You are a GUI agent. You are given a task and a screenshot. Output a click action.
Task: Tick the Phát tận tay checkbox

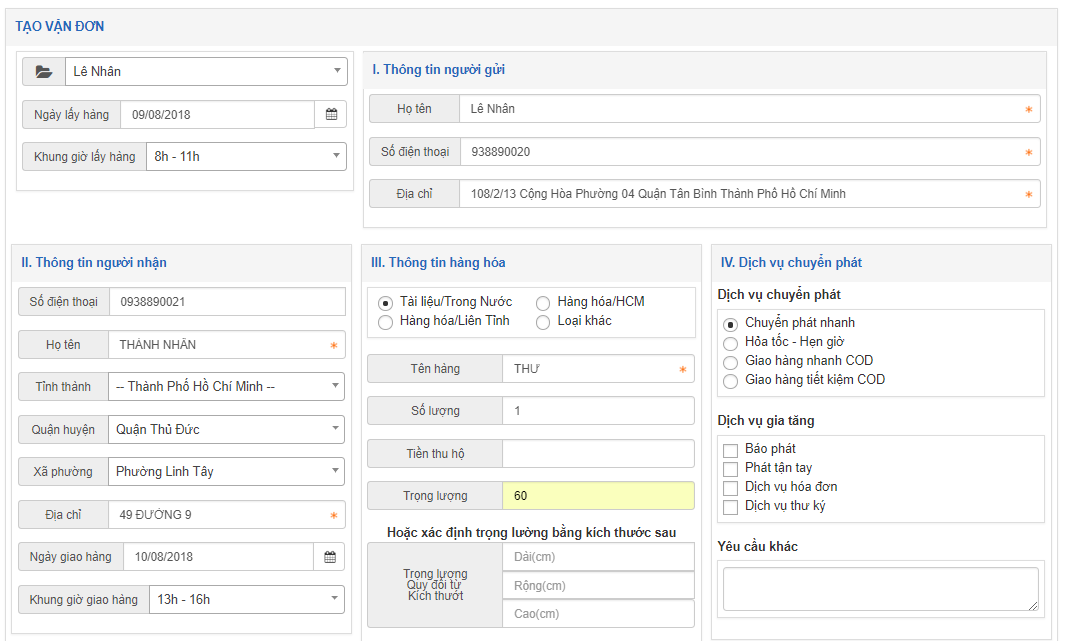[x=731, y=469]
